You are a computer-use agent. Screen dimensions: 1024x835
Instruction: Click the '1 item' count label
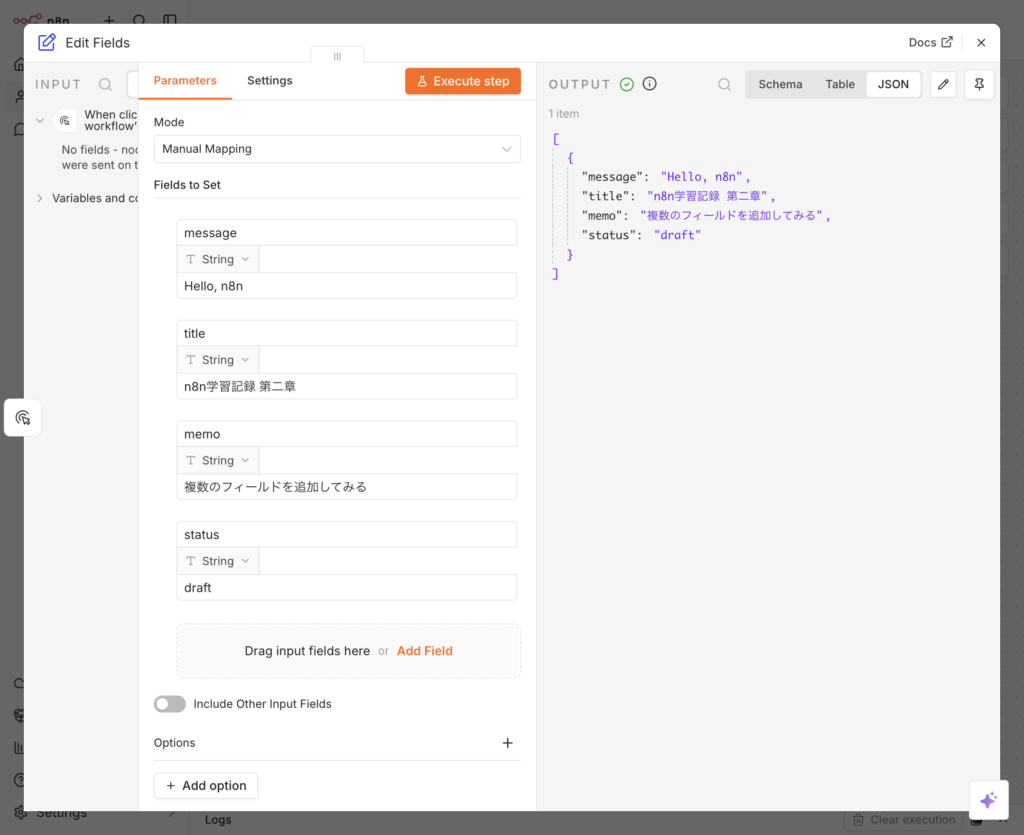pyautogui.click(x=564, y=114)
